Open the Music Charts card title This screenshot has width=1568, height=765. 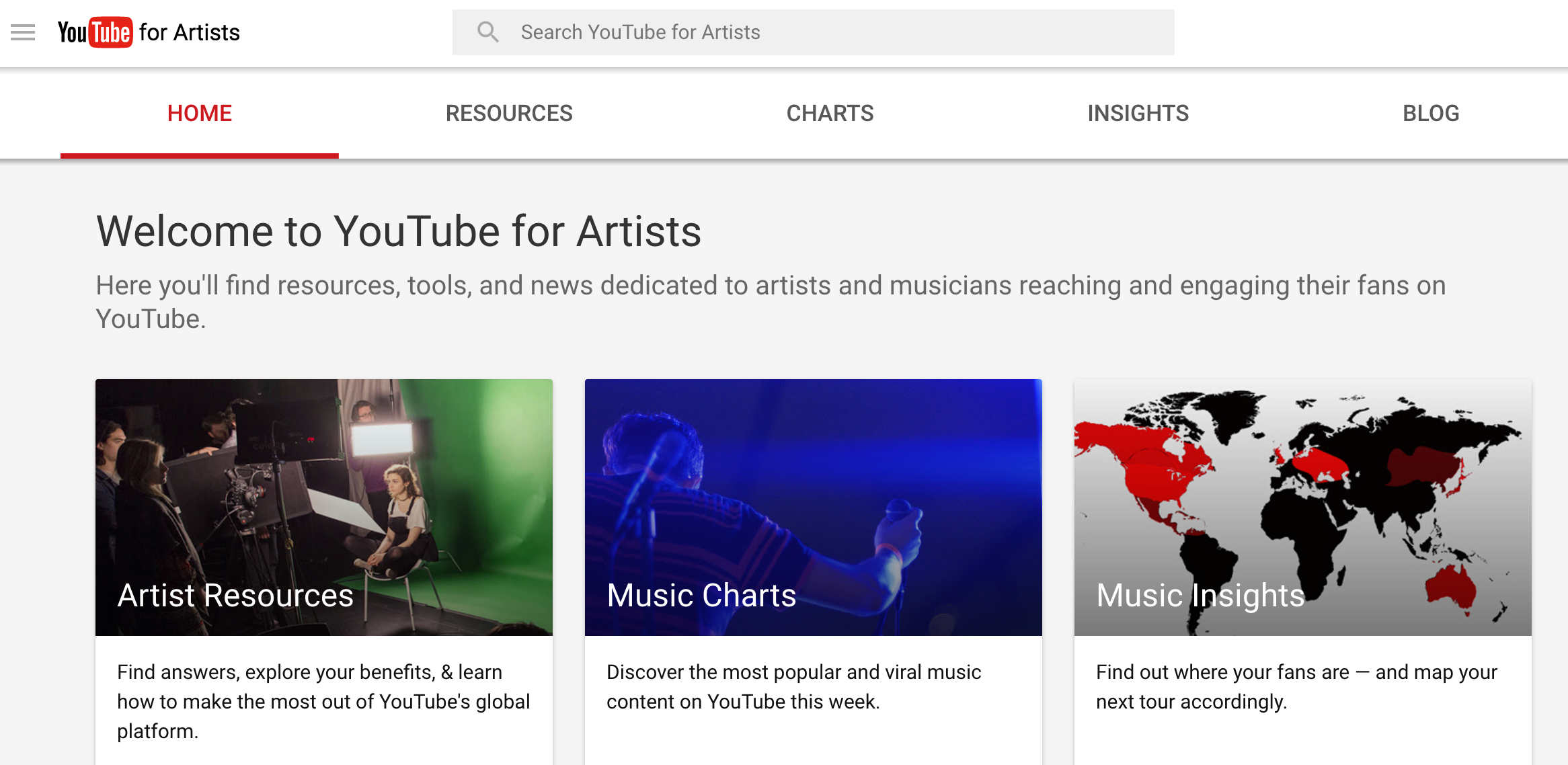(x=701, y=596)
